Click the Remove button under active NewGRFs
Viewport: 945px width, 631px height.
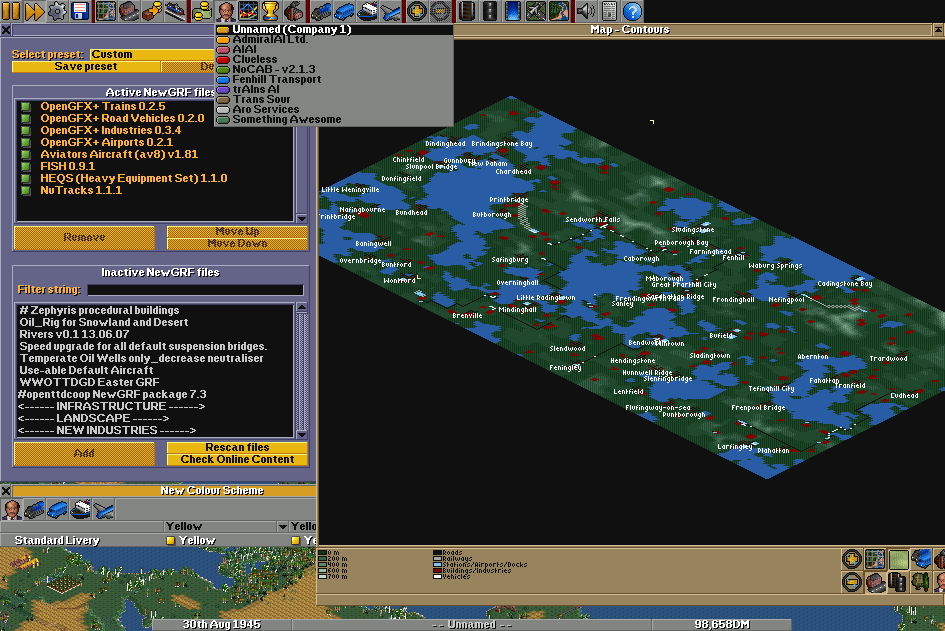click(x=84, y=237)
